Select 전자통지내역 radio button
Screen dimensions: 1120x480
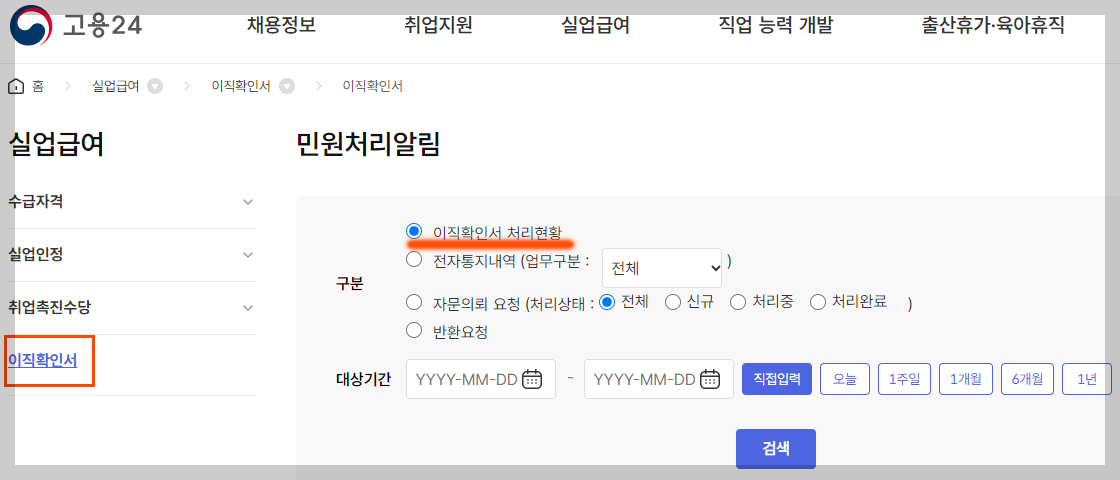[414, 259]
